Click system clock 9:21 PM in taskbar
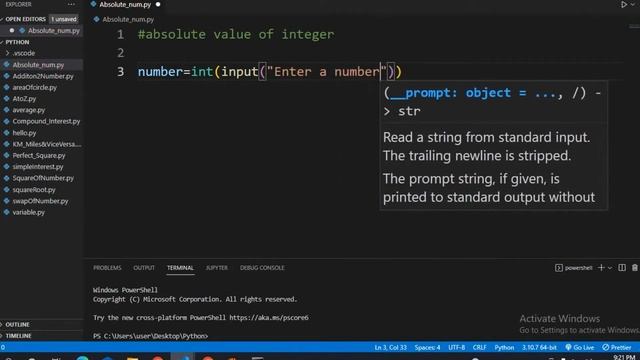 click(x=624, y=357)
